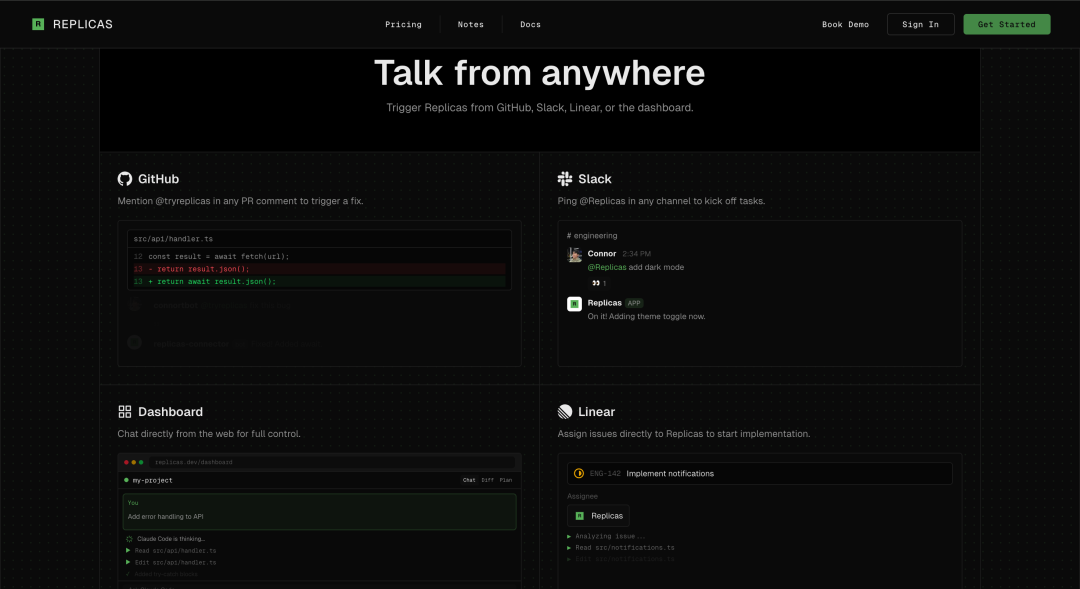Click the 'Claude Code is thinking...' spinner icon

[x=129, y=539]
